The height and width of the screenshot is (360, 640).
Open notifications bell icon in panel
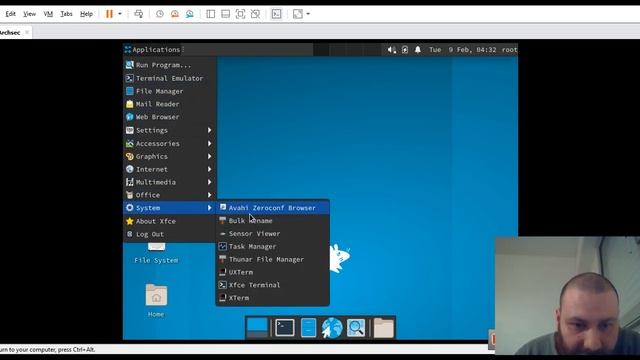pos(418,50)
